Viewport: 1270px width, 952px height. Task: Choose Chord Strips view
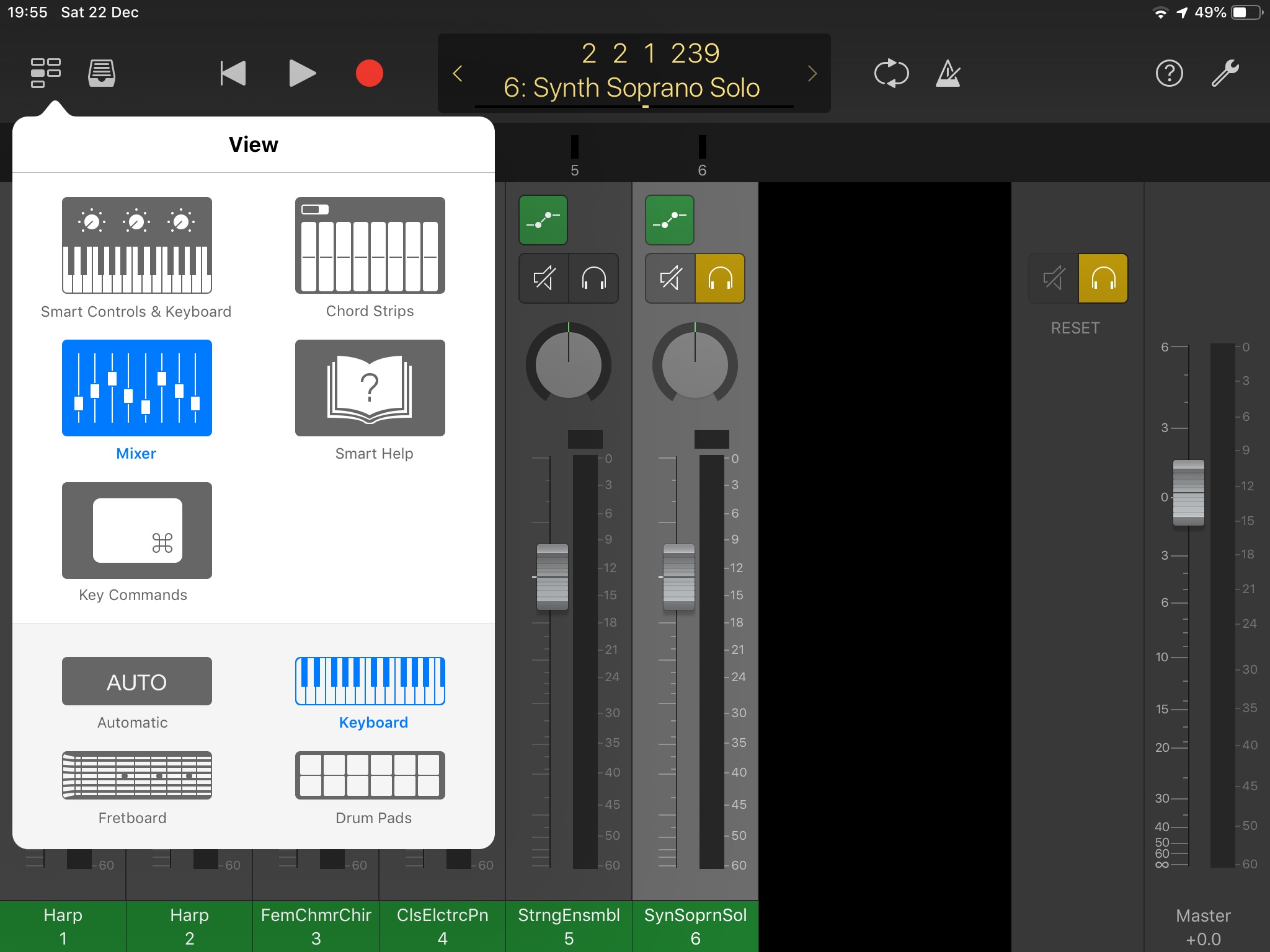[370, 258]
